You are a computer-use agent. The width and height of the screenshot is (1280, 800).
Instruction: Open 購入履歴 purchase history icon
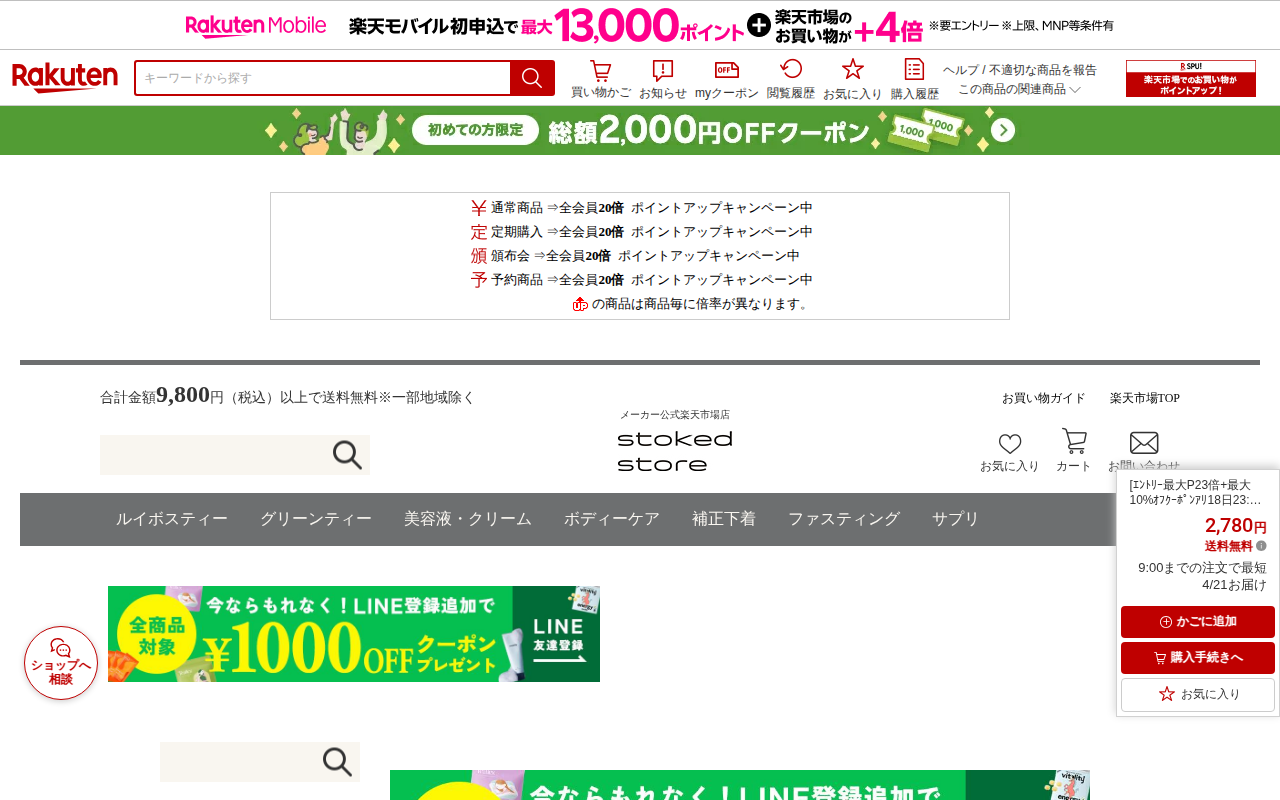tap(915, 79)
